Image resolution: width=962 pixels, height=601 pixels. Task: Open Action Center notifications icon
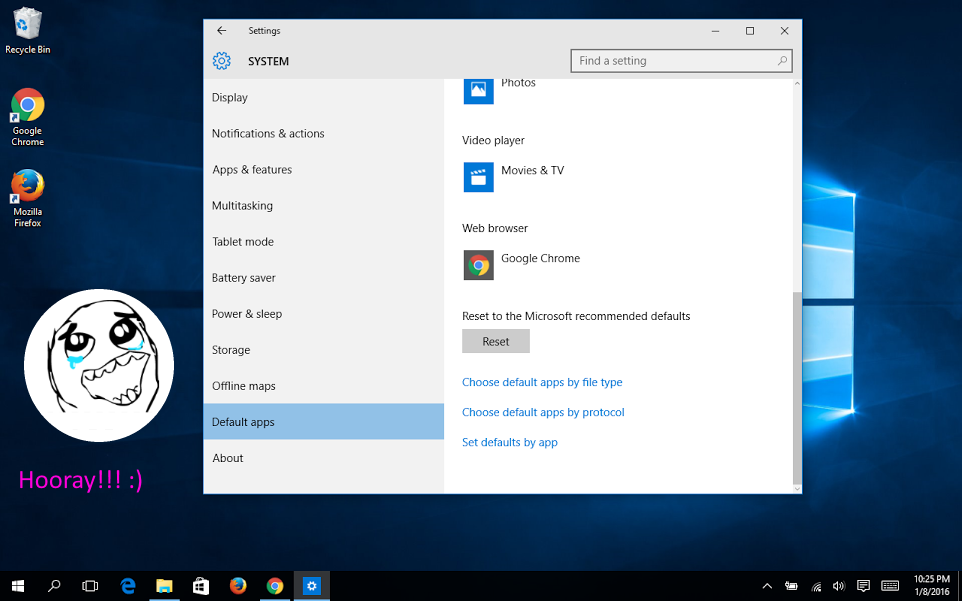tap(863, 586)
